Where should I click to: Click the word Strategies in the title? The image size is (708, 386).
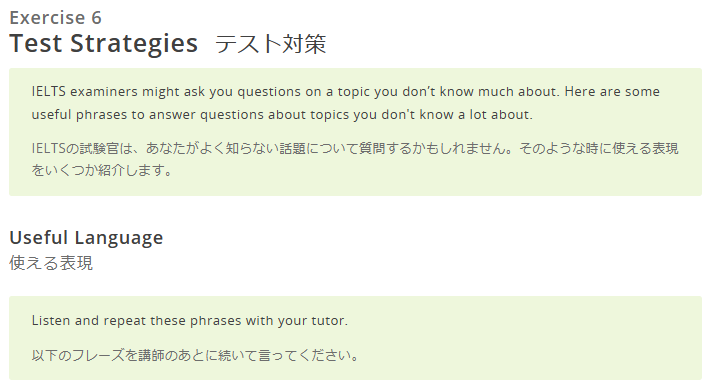(x=134, y=44)
